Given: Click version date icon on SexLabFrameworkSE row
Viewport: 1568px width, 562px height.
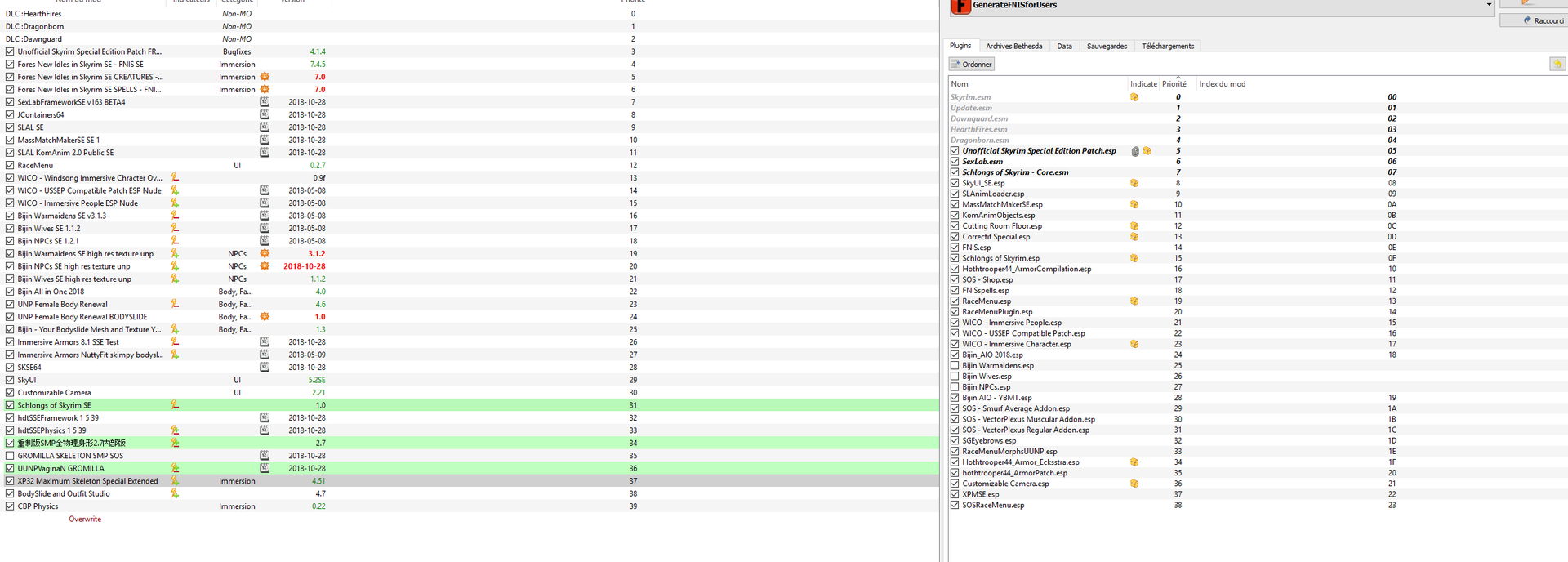Looking at the screenshot, I should tap(265, 102).
